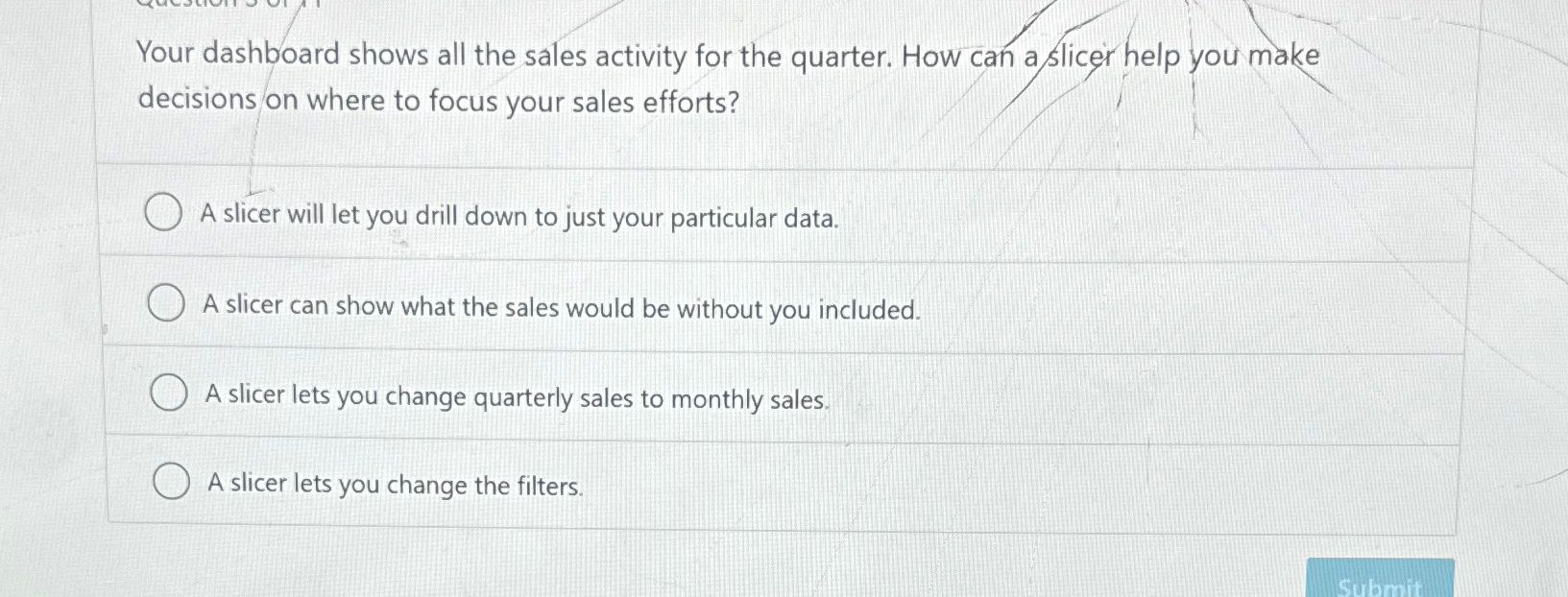The width and height of the screenshot is (1568, 597).
Task: Choose the 'quarterly sales to monthly sales' option
Action: click(x=170, y=391)
